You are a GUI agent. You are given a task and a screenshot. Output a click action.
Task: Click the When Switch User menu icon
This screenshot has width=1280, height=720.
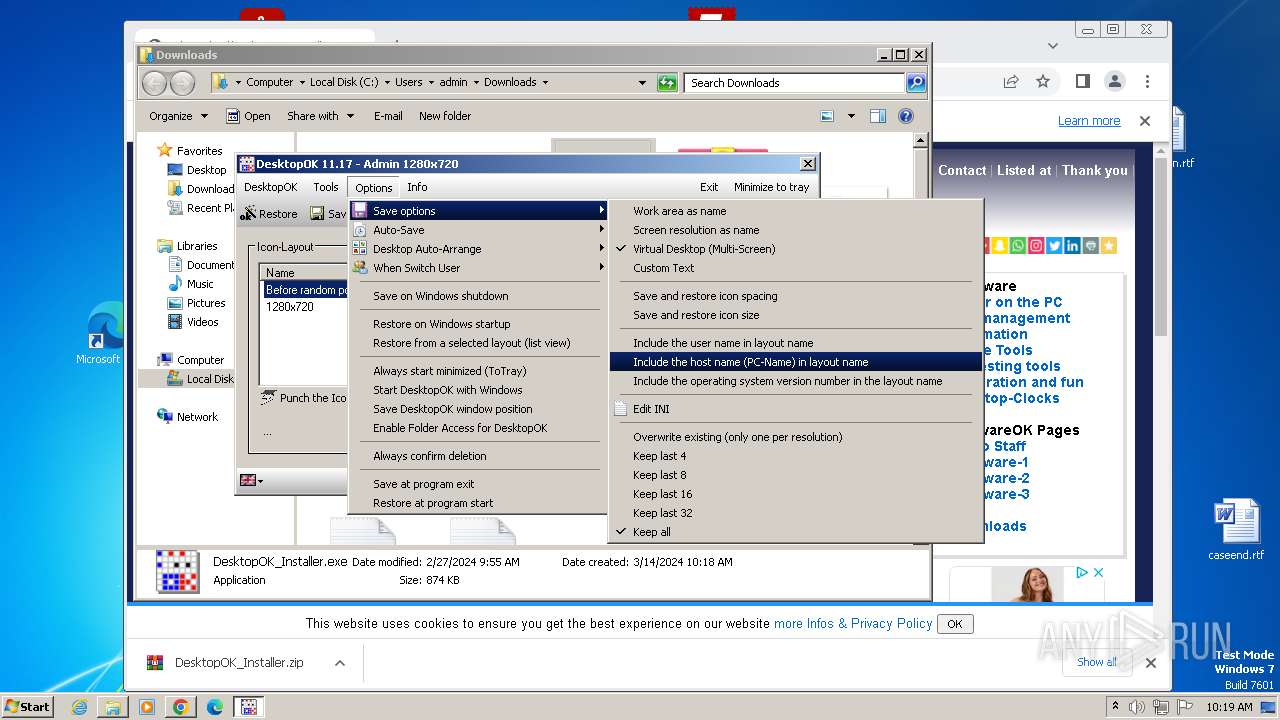(359, 268)
